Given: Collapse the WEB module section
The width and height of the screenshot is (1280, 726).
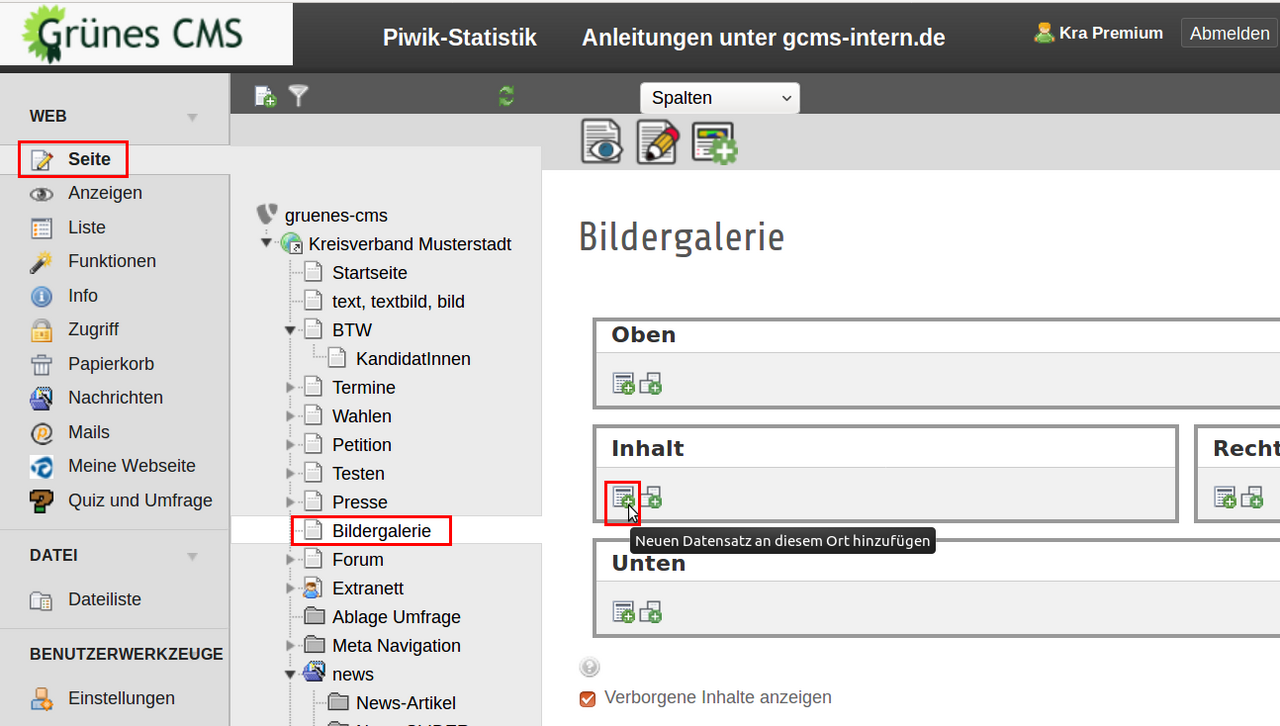Looking at the screenshot, I should click(x=192, y=117).
